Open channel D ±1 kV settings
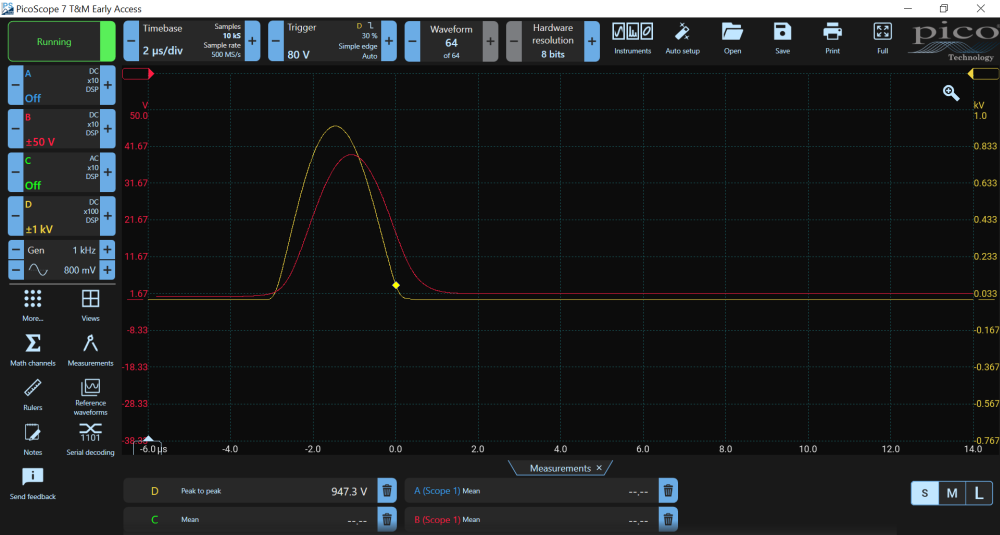The image size is (1000, 535). point(62,216)
